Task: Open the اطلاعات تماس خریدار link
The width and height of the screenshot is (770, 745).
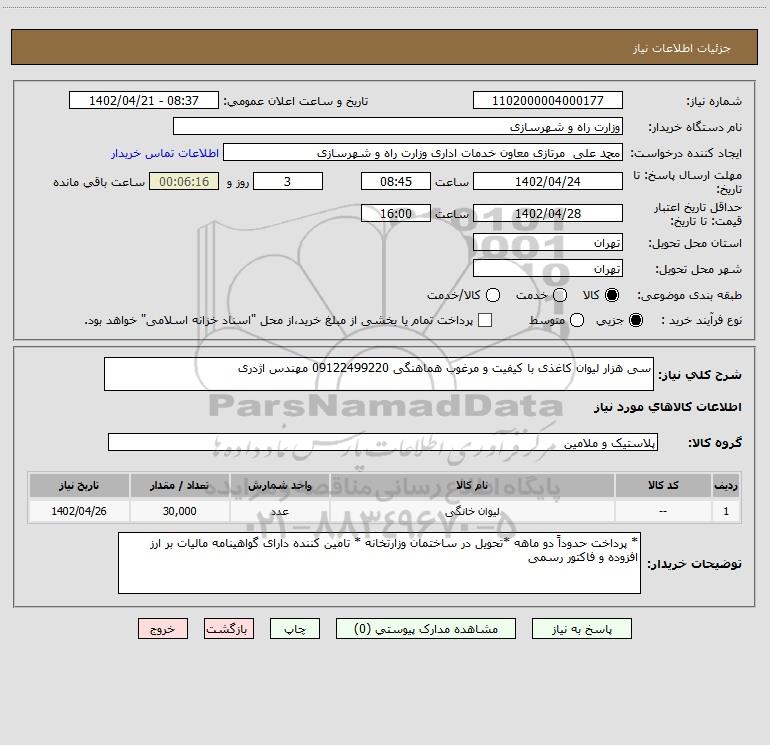Action: click(165, 153)
